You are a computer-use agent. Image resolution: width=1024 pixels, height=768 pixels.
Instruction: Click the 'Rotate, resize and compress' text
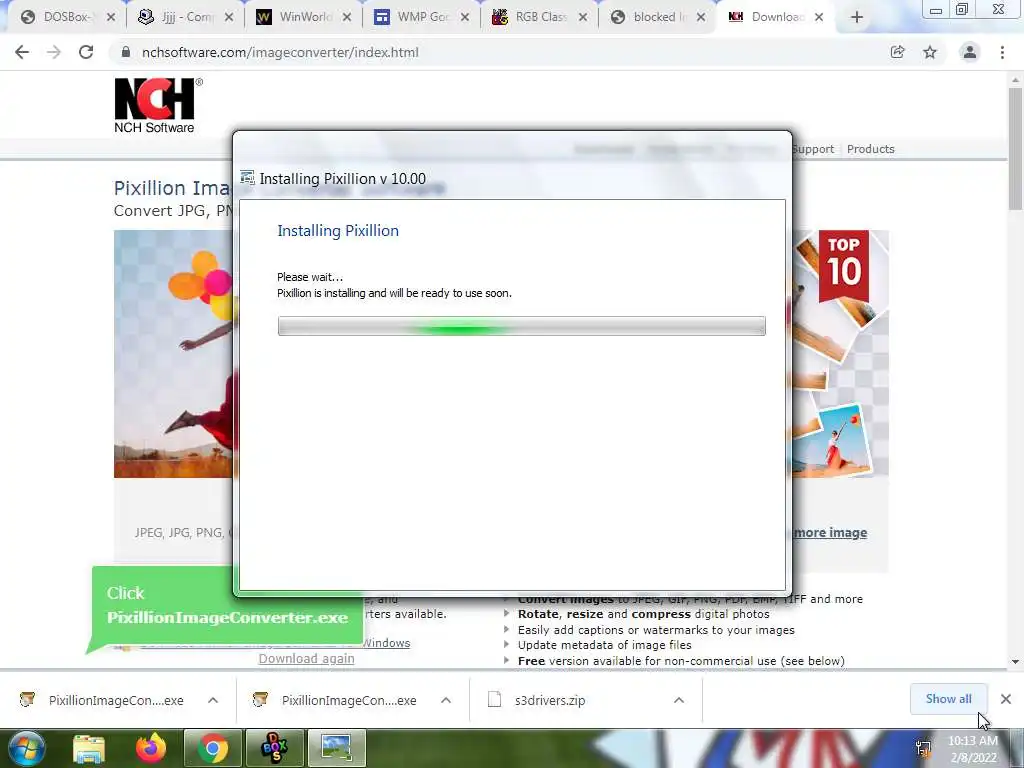643,615
